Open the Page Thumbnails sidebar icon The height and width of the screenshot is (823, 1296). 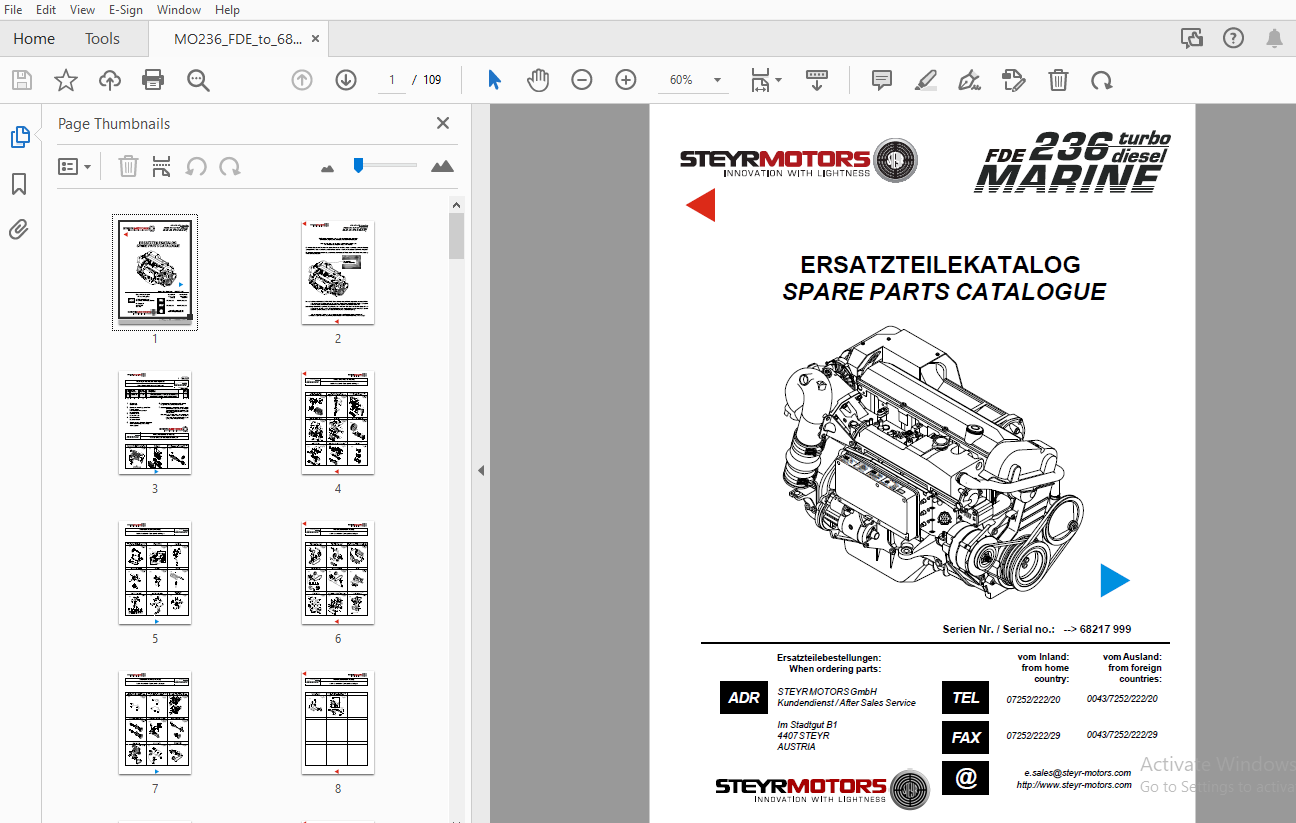pyautogui.click(x=20, y=137)
